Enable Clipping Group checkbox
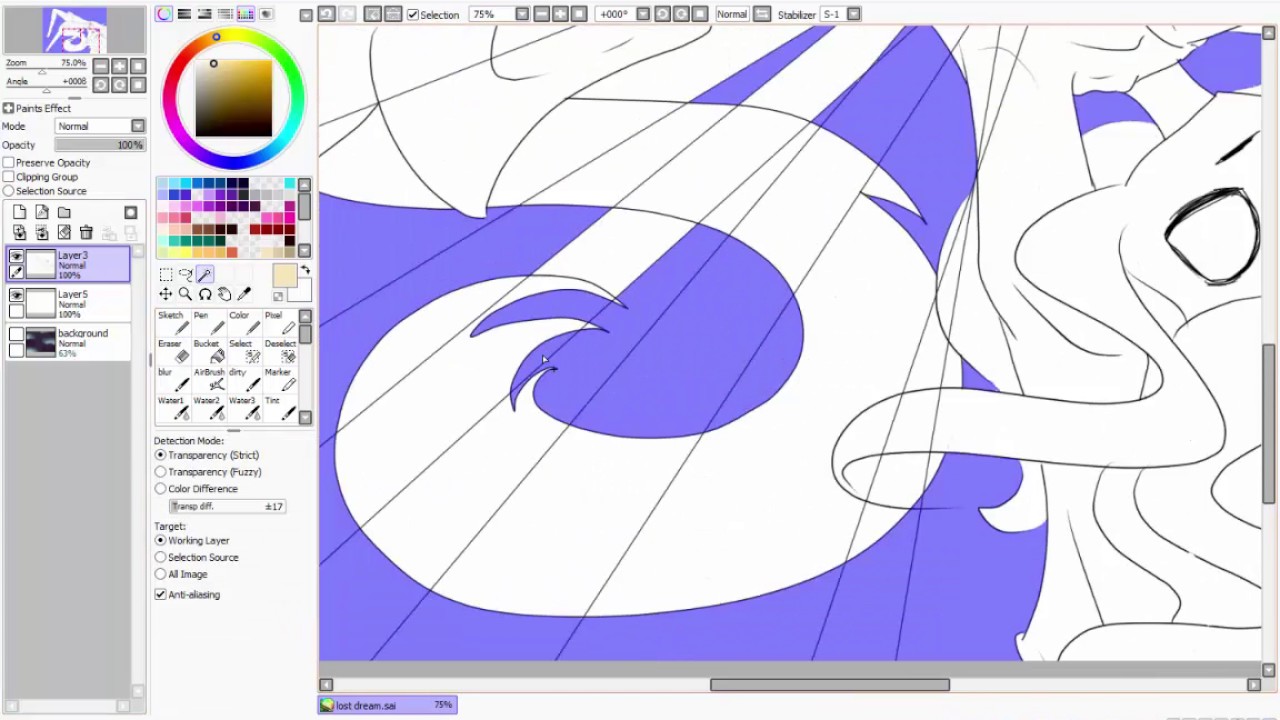 [8, 177]
